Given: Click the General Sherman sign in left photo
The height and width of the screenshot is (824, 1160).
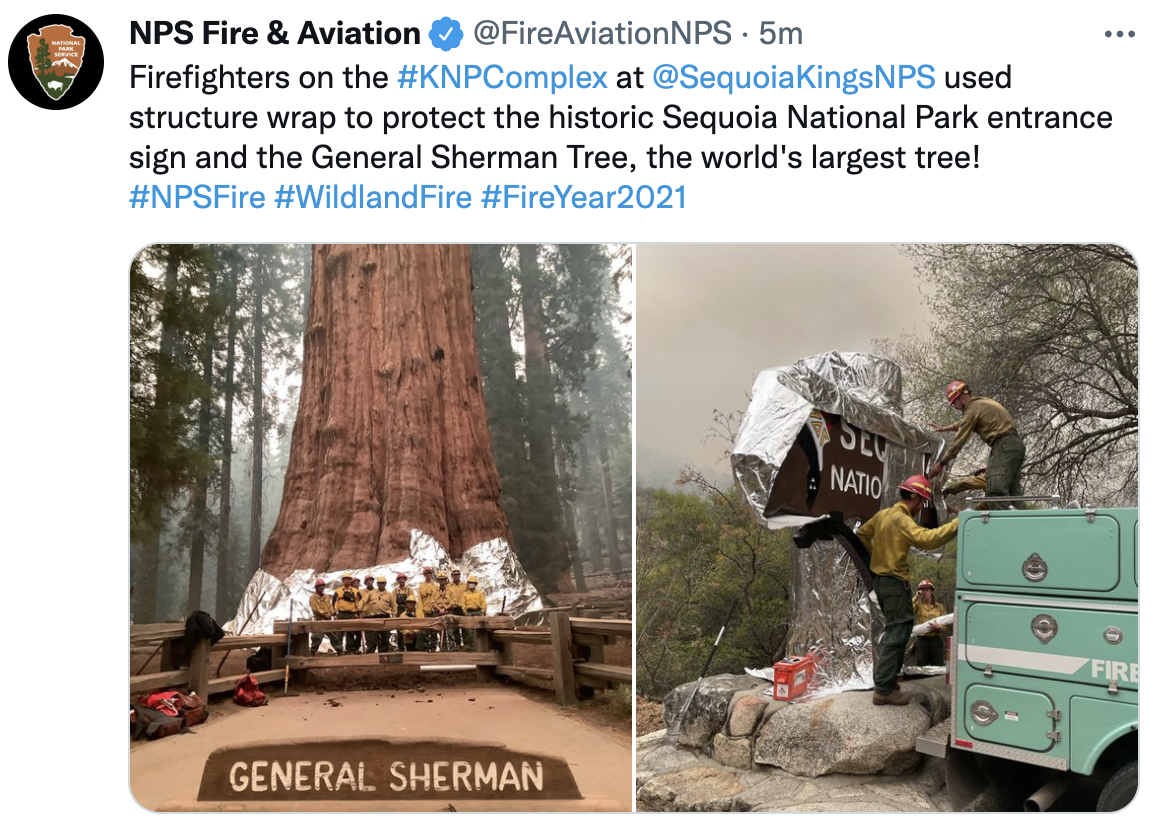Looking at the screenshot, I should point(385,775).
